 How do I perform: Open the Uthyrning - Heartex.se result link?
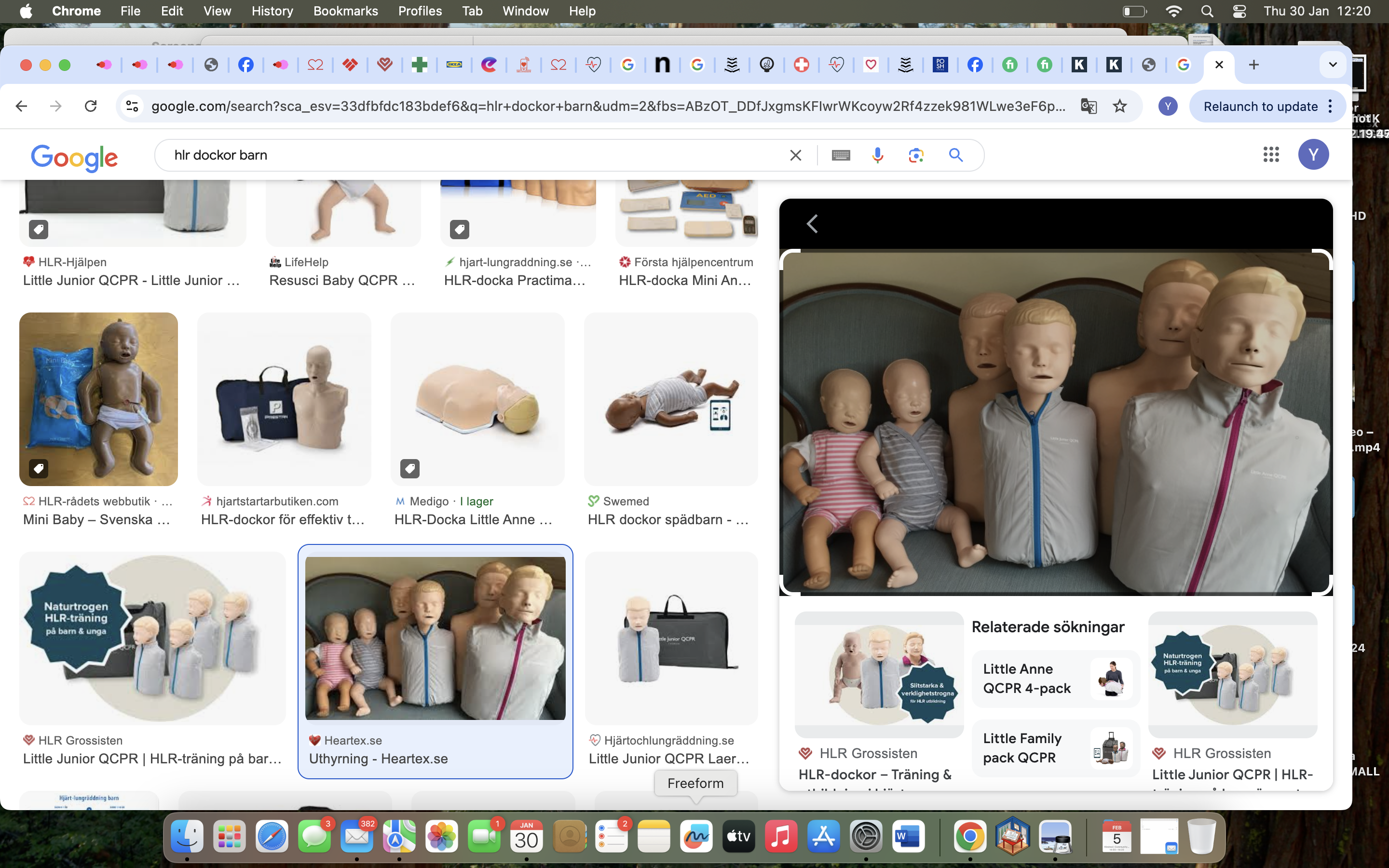point(378,759)
